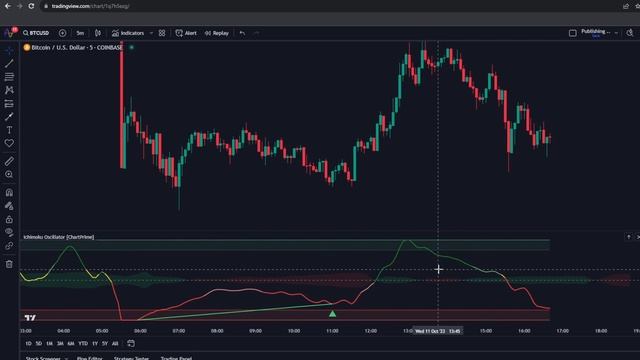Open indicator templates grid icon
Screen dimensions: 640x360
click(x=162, y=33)
